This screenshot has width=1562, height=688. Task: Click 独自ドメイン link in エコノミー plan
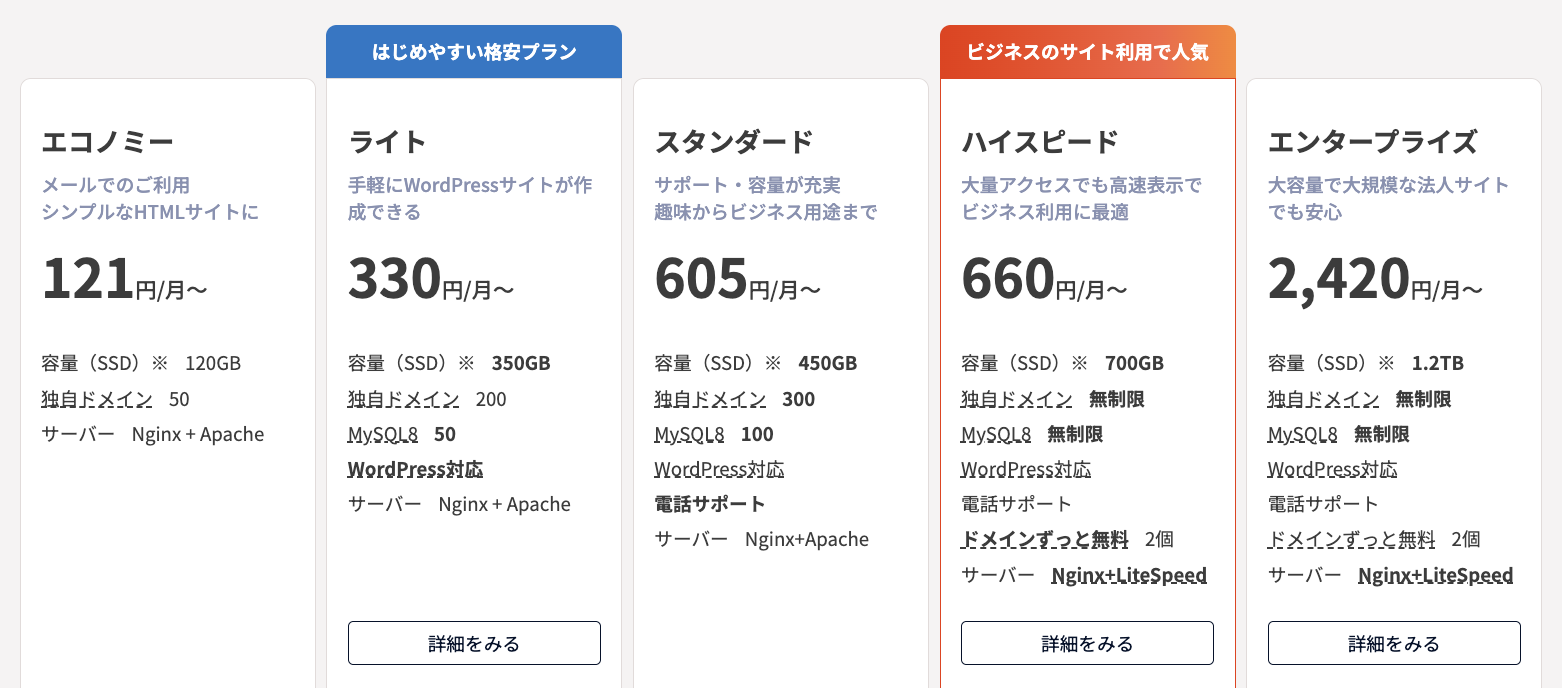point(97,400)
